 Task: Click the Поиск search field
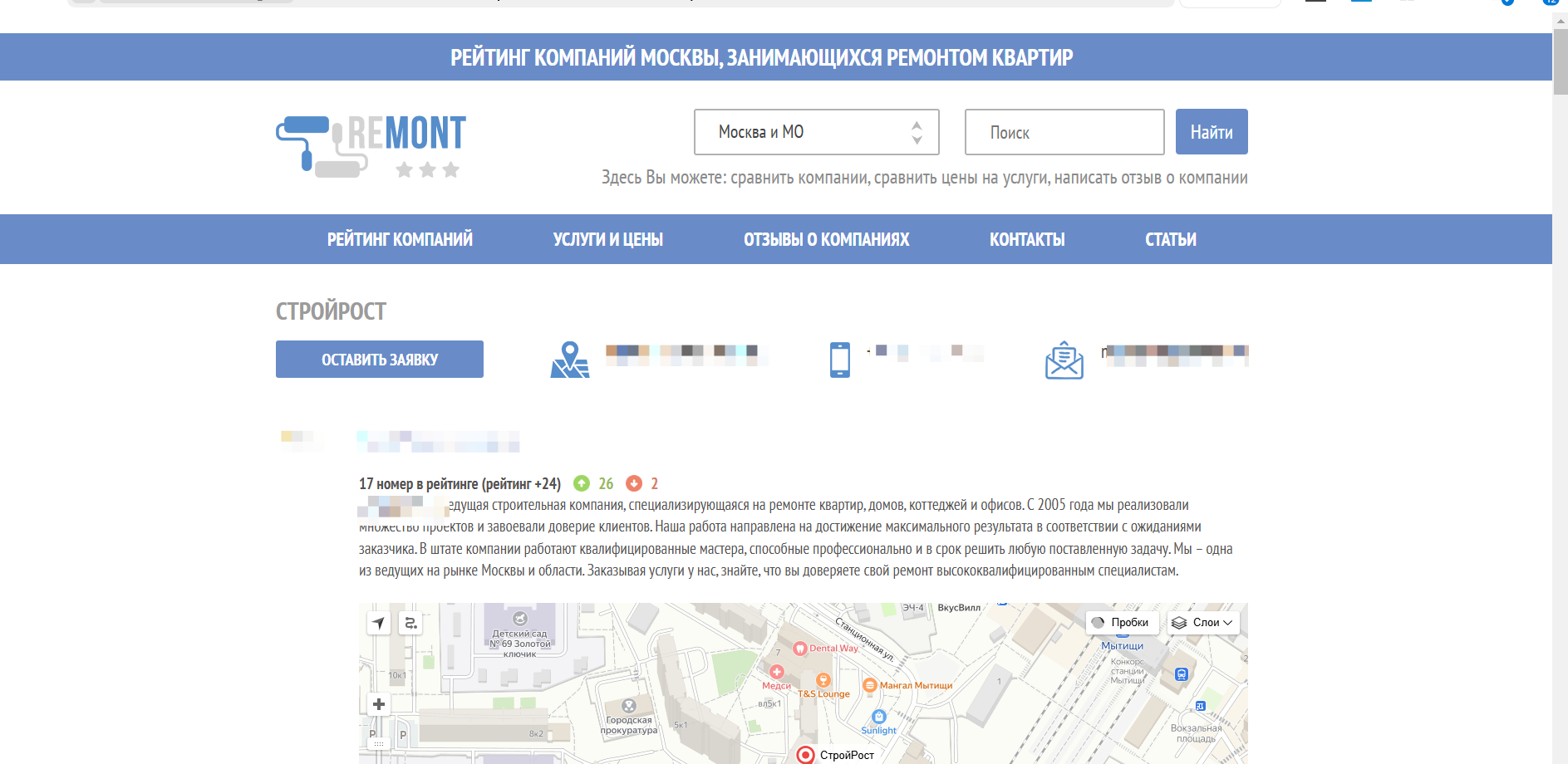(x=1064, y=132)
